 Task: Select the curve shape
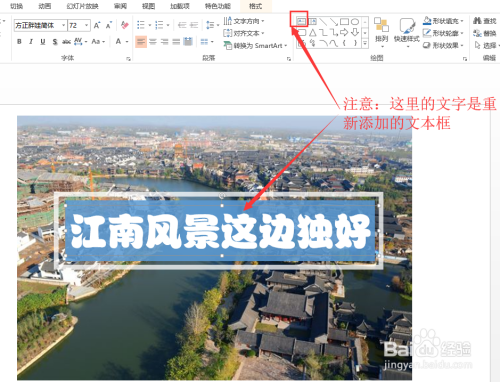(334, 43)
